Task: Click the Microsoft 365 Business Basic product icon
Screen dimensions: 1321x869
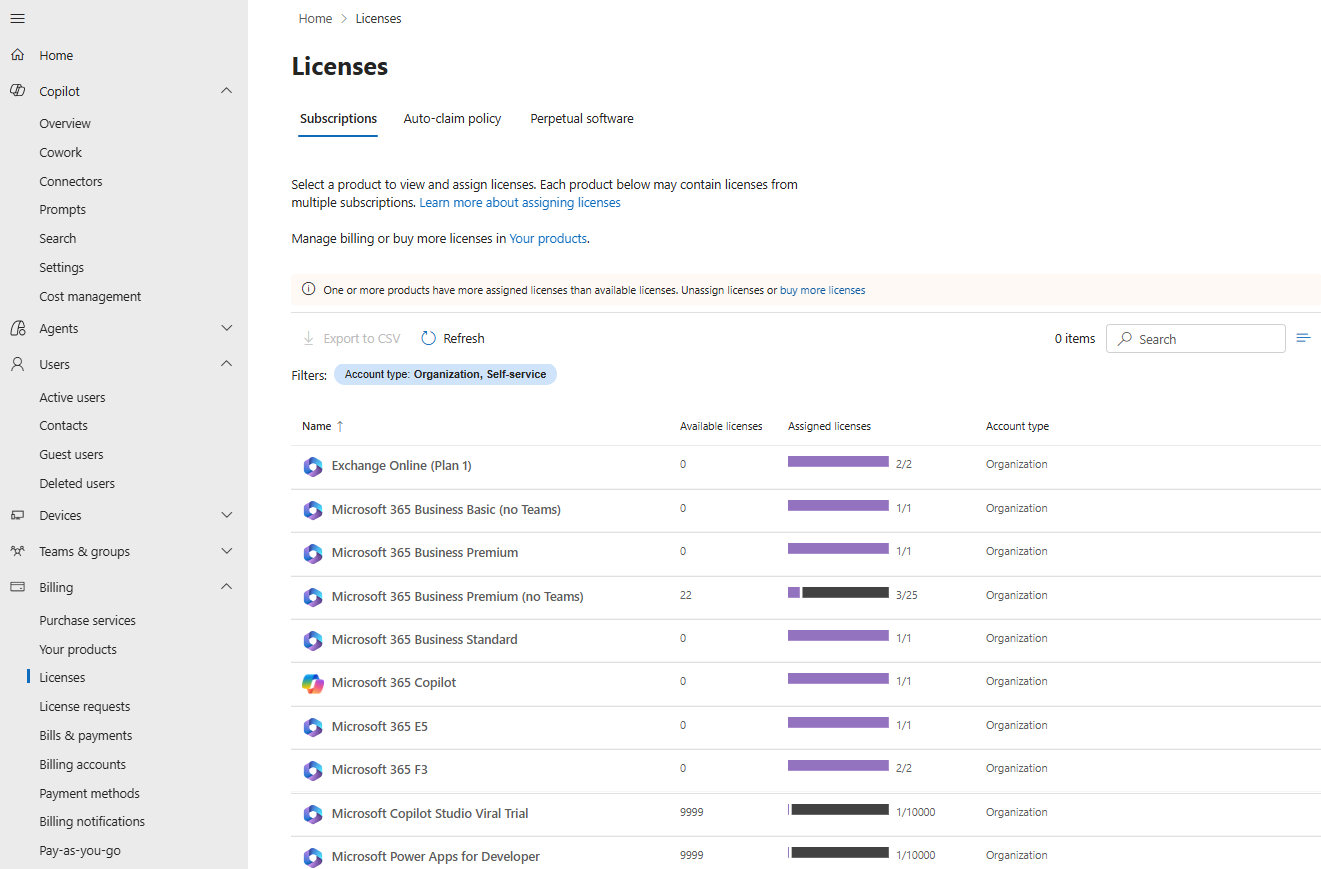Action: click(x=313, y=510)
